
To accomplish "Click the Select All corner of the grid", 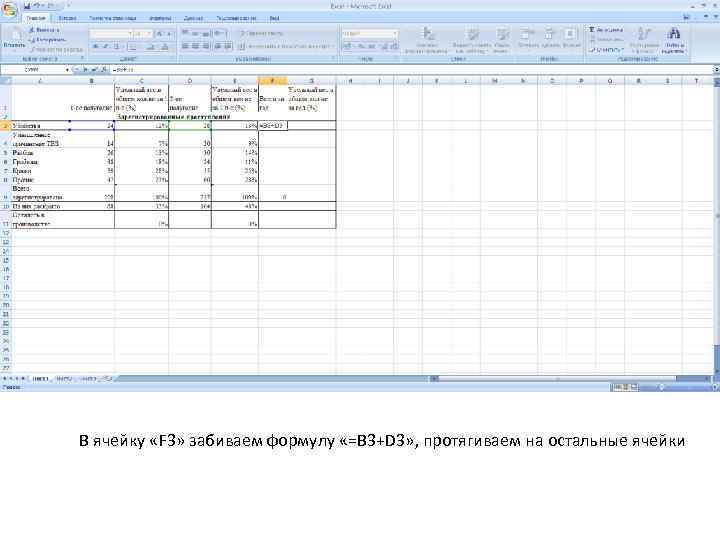I will pyautogui.click(x=5, y=81).
